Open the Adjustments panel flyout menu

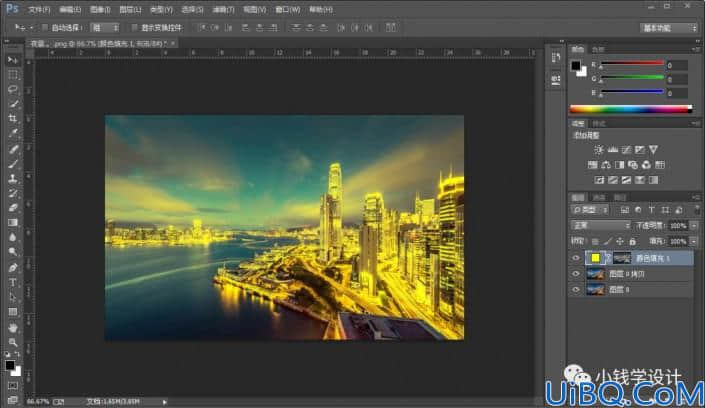point(696,123)
